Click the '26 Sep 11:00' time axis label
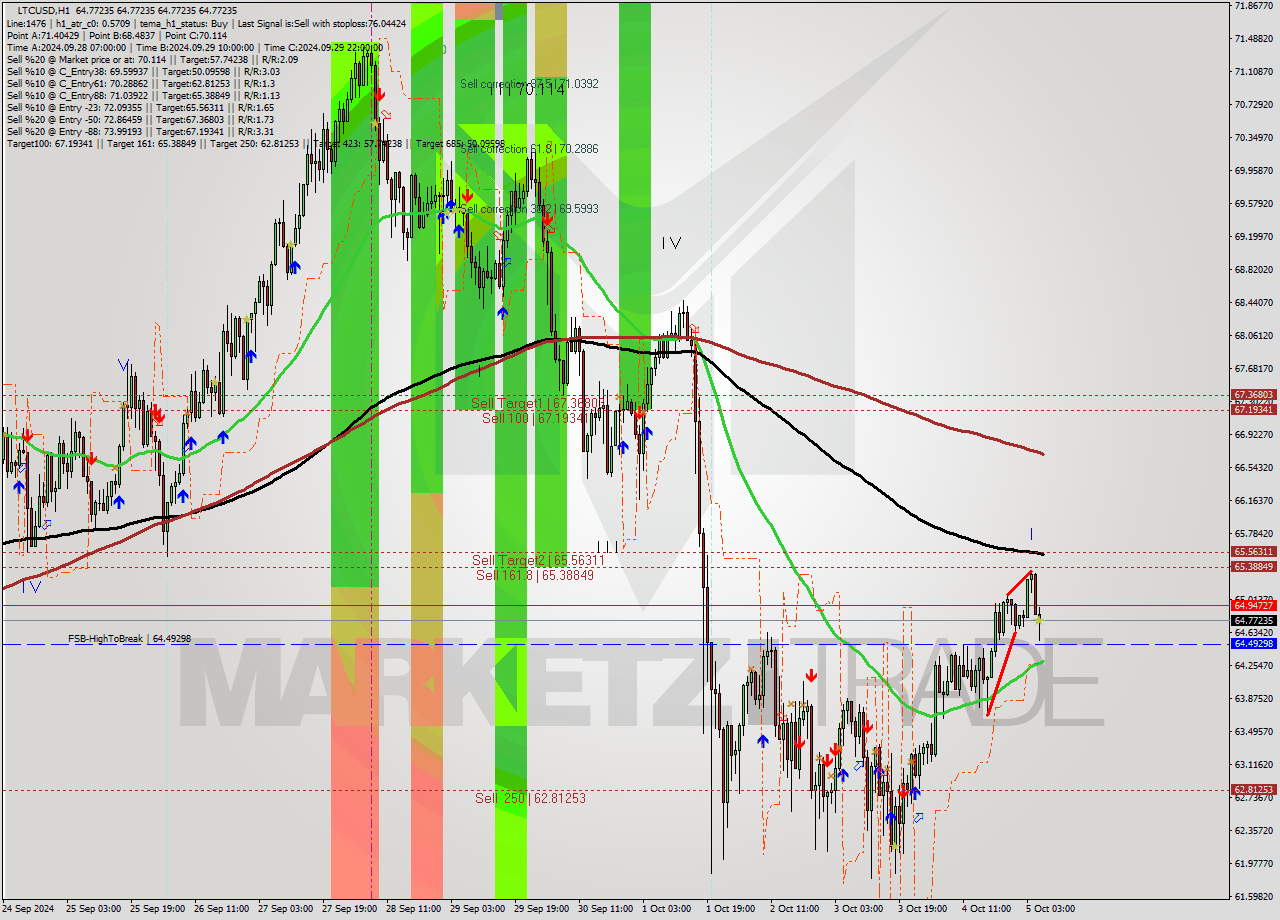The height and width of the screenshot is (920, 1280). point(219,909)
